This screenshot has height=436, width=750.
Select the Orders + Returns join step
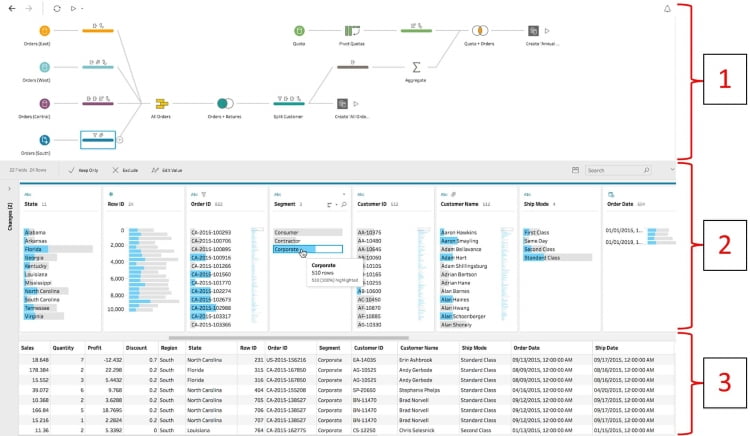[225, 103]
